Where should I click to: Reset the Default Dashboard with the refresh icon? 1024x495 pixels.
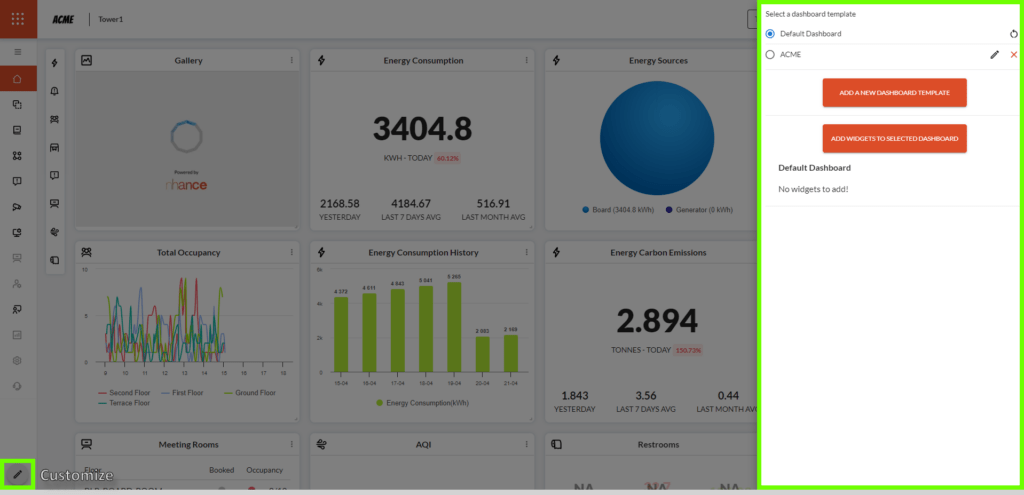point(1013,34)
